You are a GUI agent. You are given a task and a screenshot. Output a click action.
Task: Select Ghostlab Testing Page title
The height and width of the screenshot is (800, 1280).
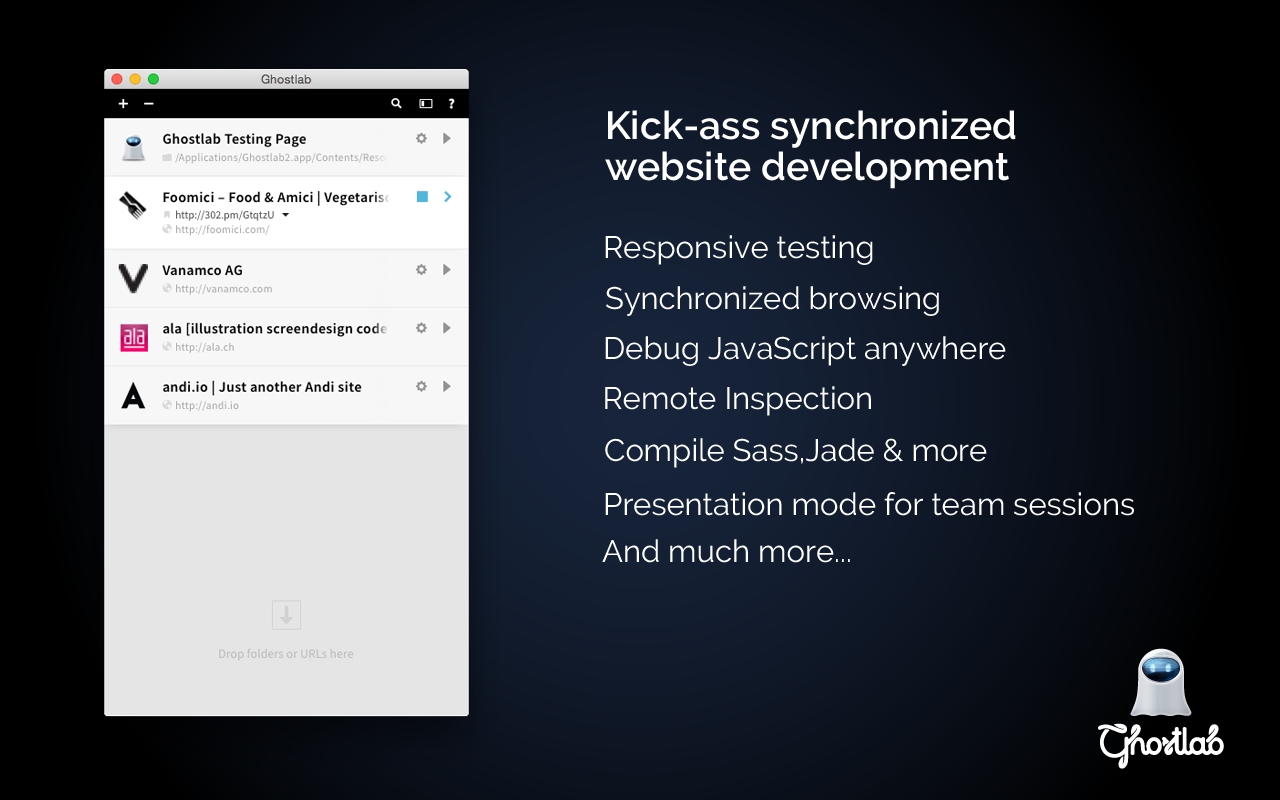(x=234, y=139)
